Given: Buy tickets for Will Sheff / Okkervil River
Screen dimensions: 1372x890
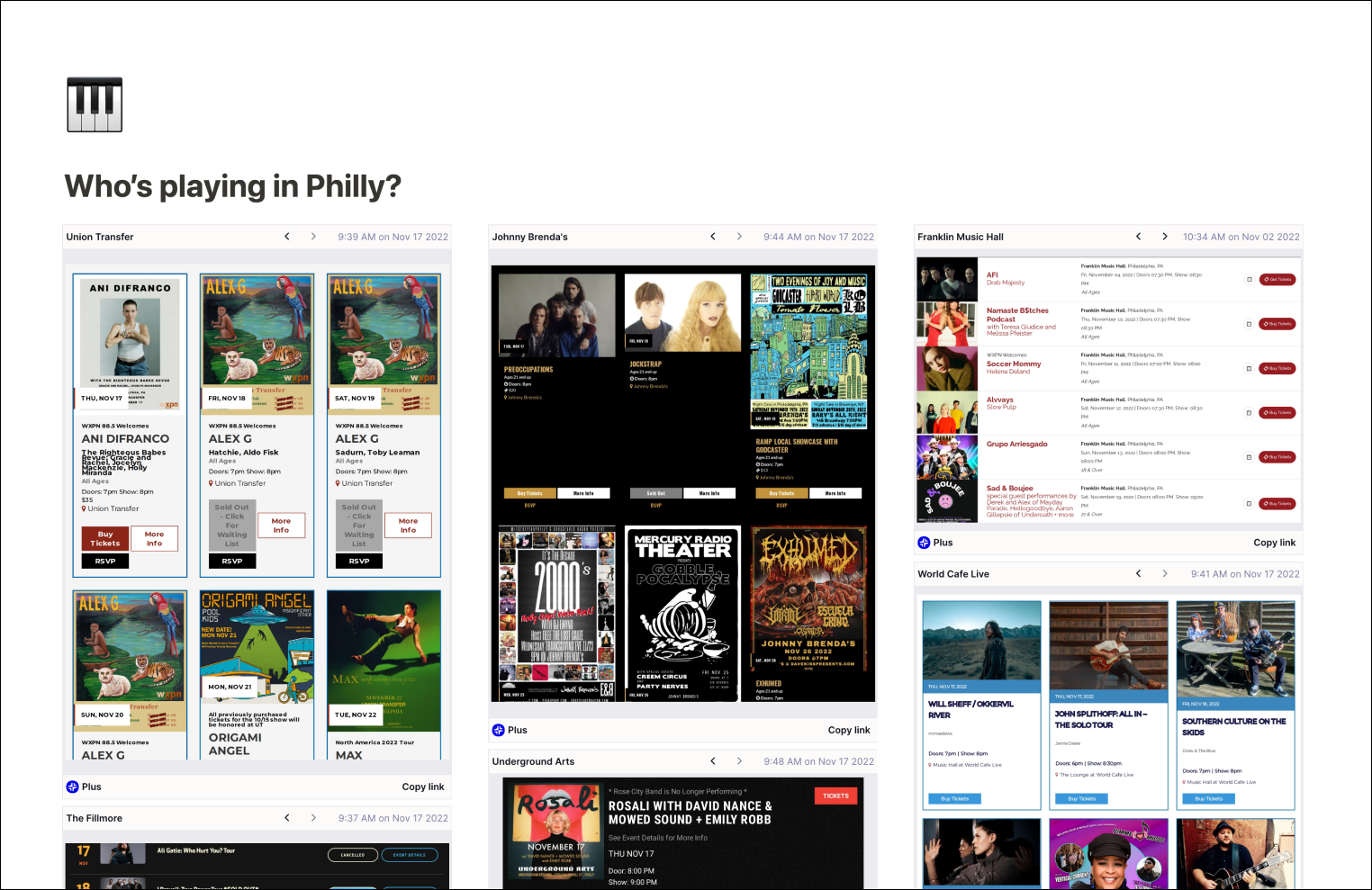Looking at the screenshot, I should coord(954,798).
